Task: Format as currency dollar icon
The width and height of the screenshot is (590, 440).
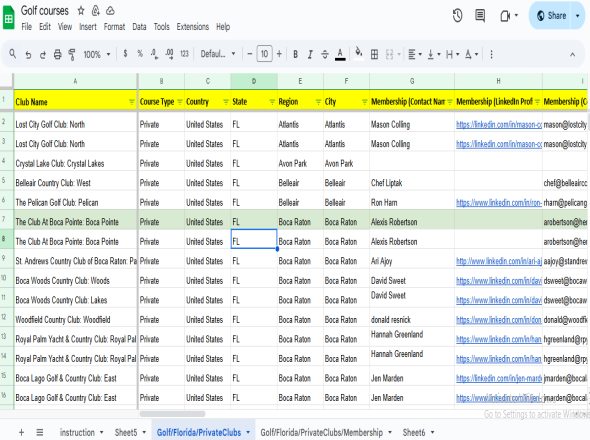Action: coord(125,54)
